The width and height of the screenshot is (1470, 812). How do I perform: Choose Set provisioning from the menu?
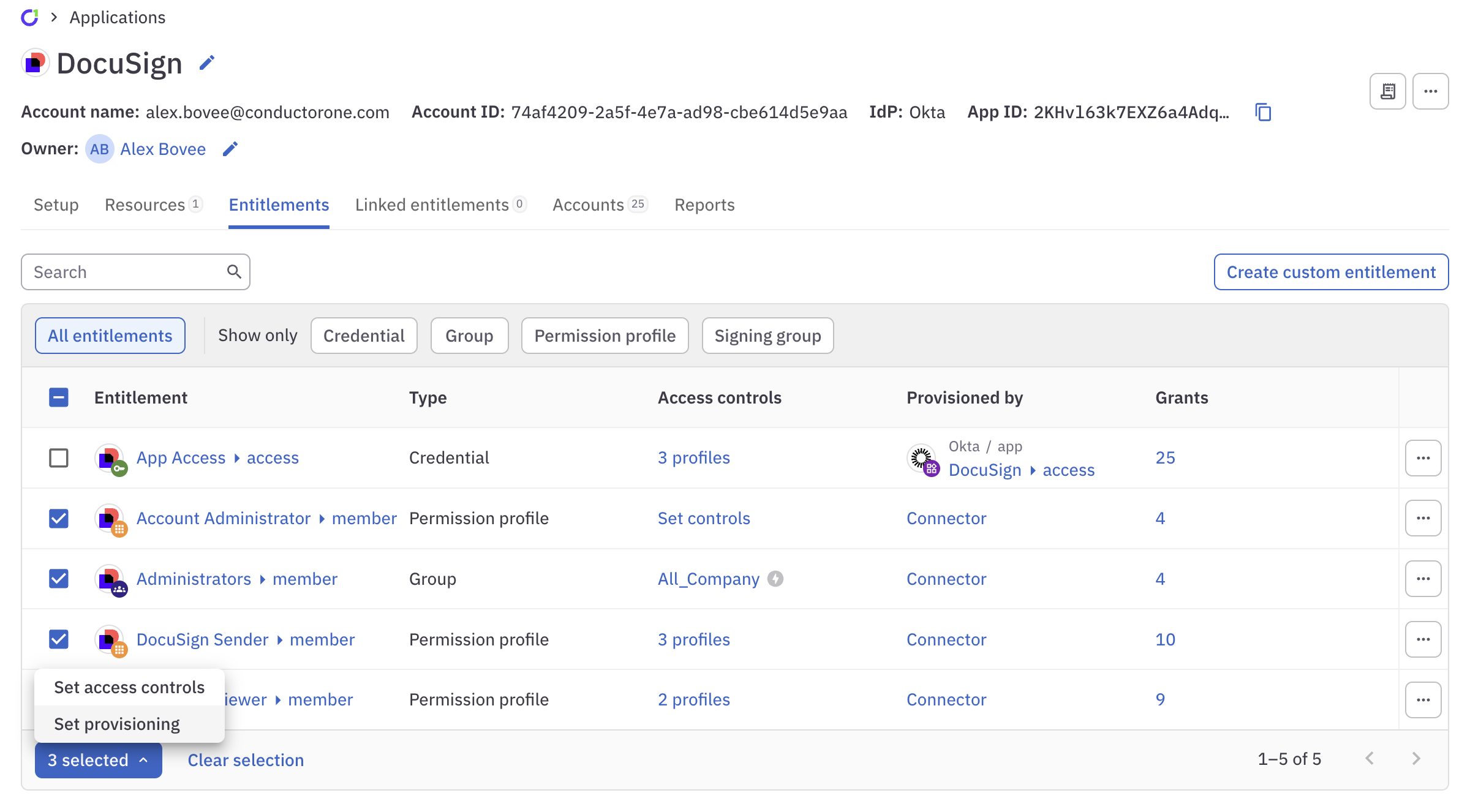click(x=117, y=723)
